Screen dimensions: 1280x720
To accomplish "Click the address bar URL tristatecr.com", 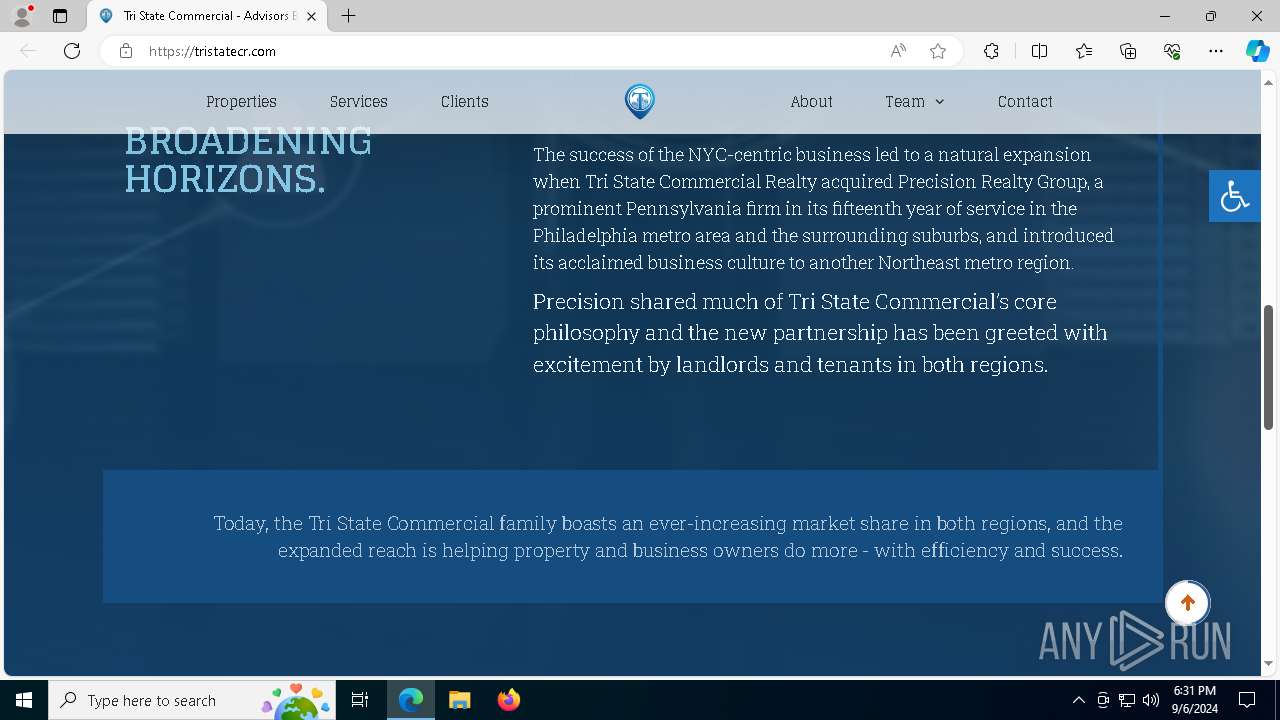I will [212, 51].
